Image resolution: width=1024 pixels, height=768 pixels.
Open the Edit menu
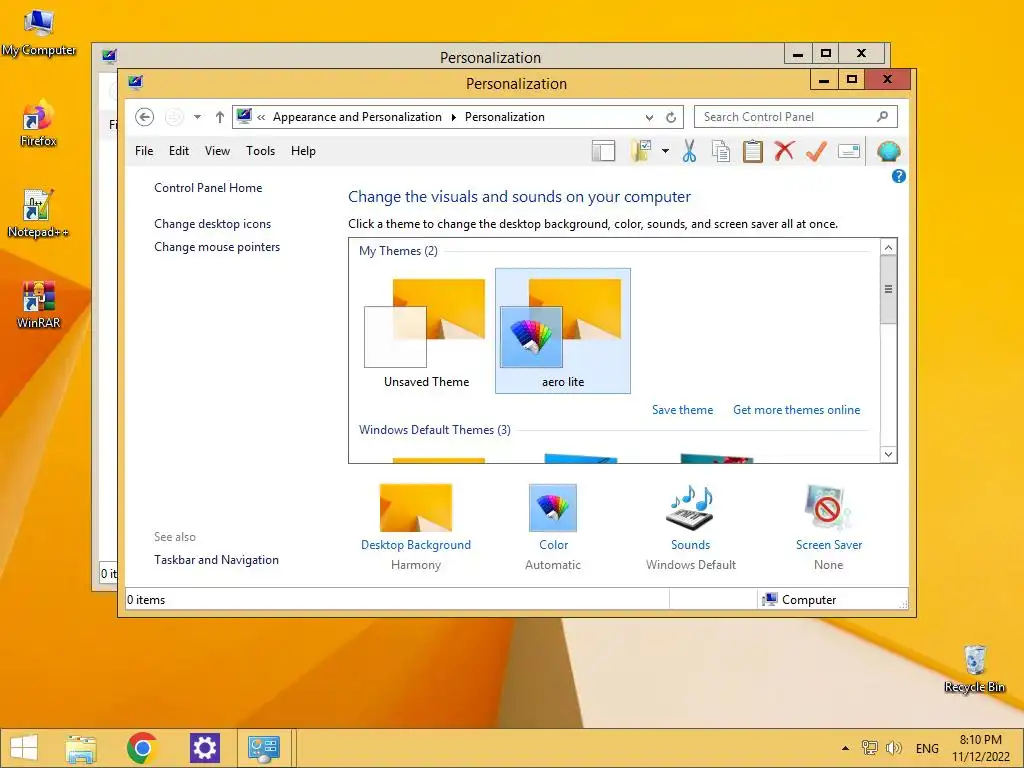179,151
